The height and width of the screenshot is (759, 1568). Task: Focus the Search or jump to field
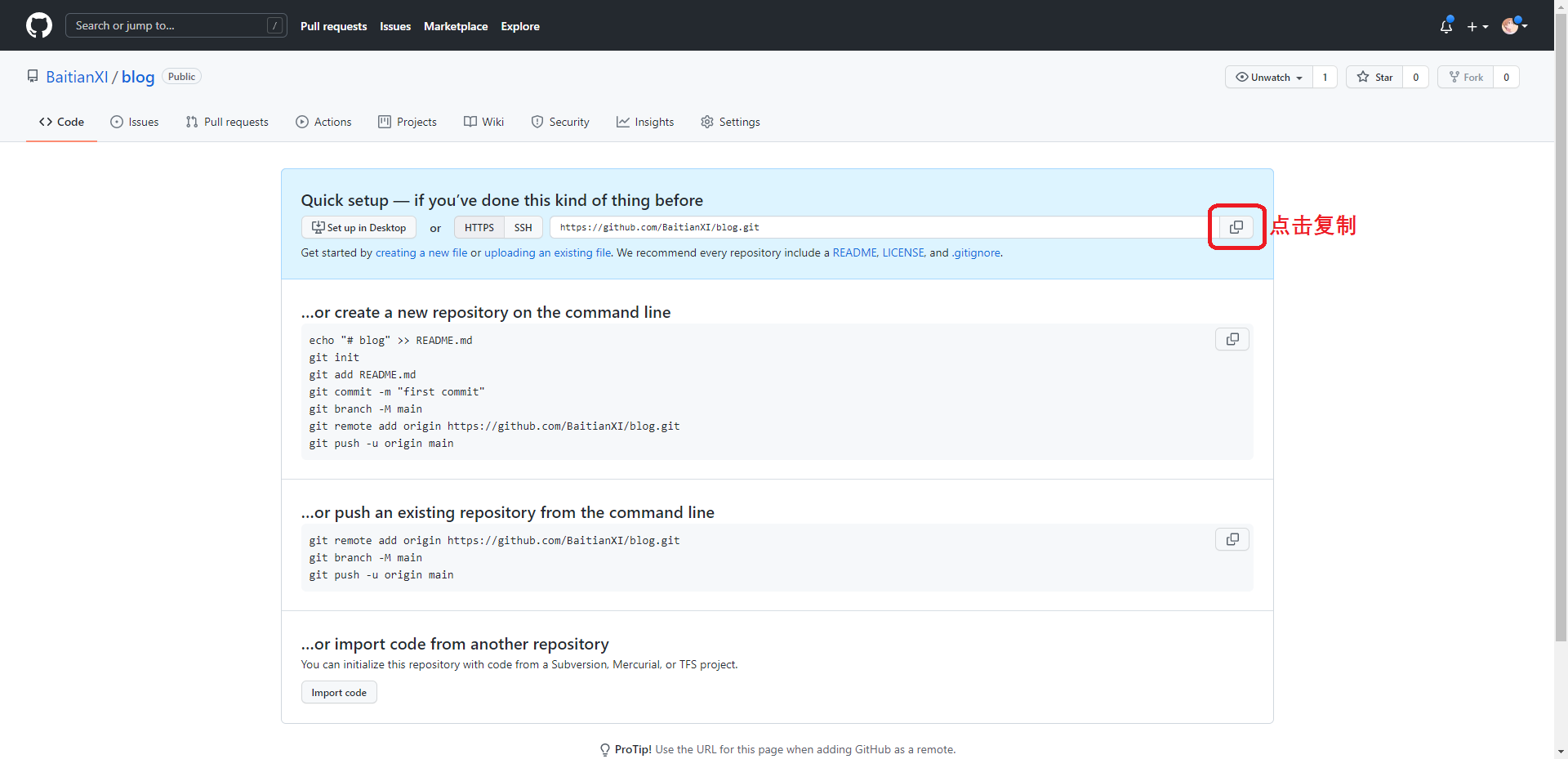pyautogui.click(x=176, y=25)
